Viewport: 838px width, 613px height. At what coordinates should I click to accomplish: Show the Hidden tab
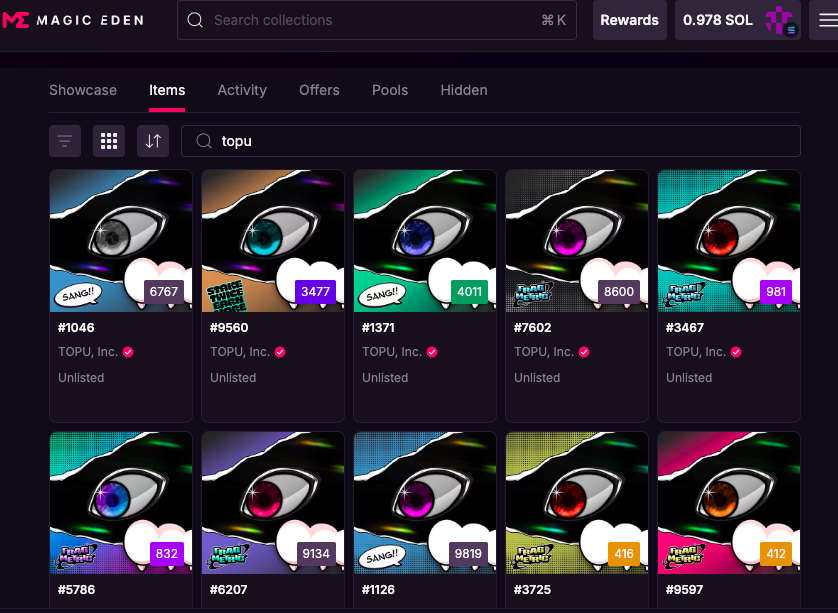point(464,90)
